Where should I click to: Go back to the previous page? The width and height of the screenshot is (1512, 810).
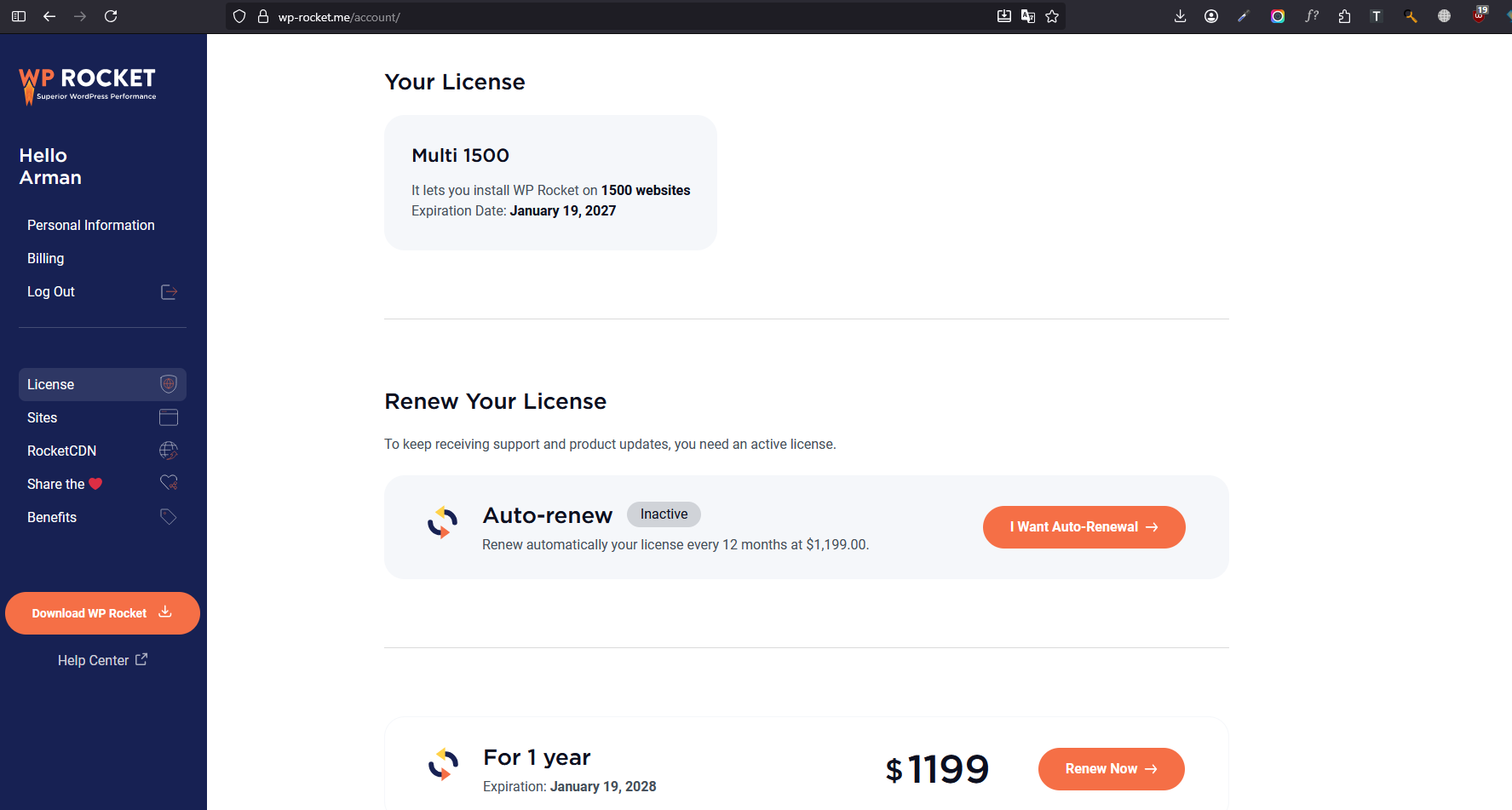[49, 16]
